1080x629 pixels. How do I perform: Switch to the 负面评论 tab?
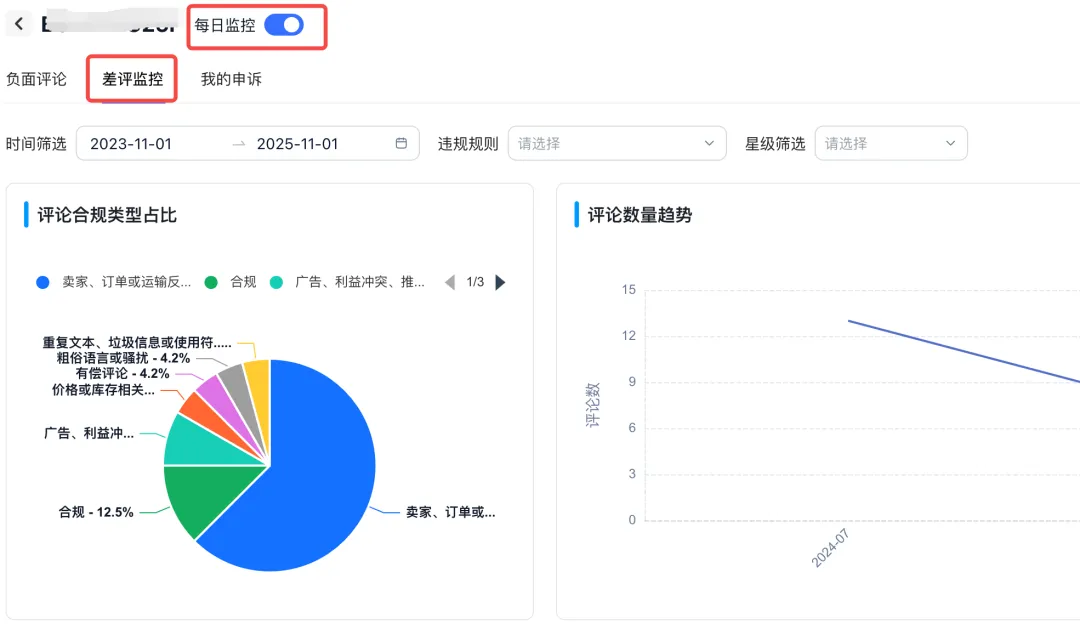point(36,79)
